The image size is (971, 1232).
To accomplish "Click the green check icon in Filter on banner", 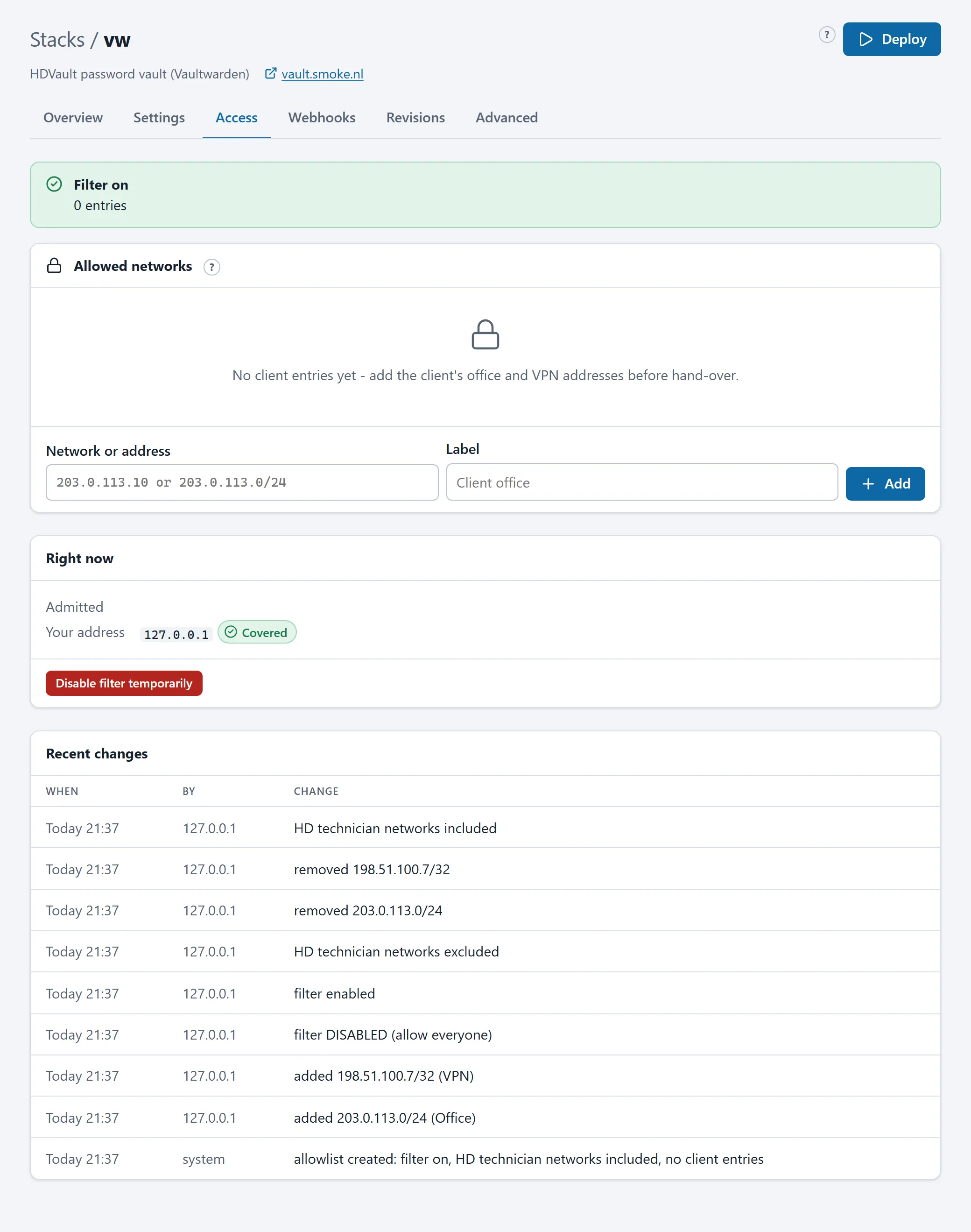I will (x=54, y=184).
